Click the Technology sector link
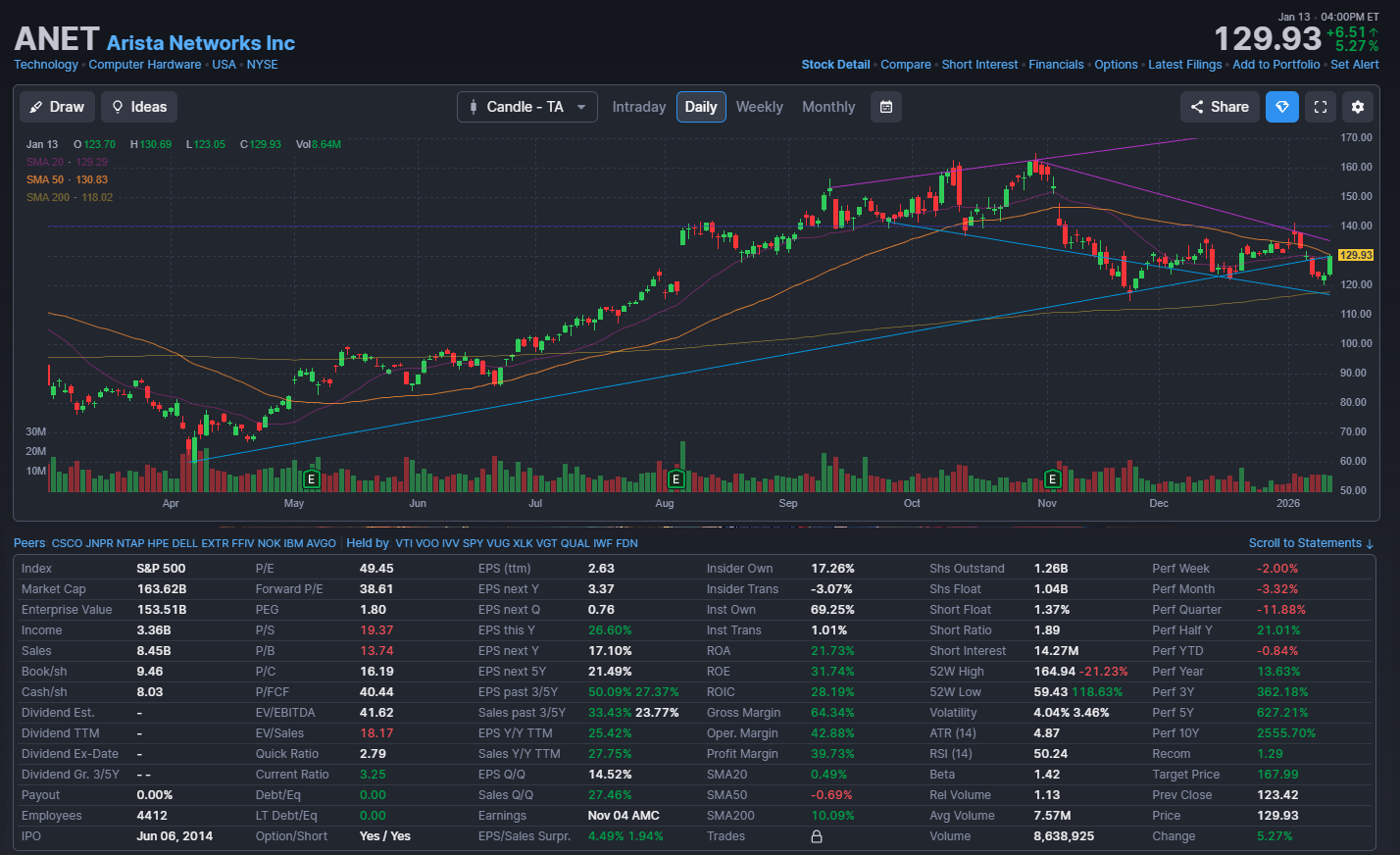 (x=46, y=65)
